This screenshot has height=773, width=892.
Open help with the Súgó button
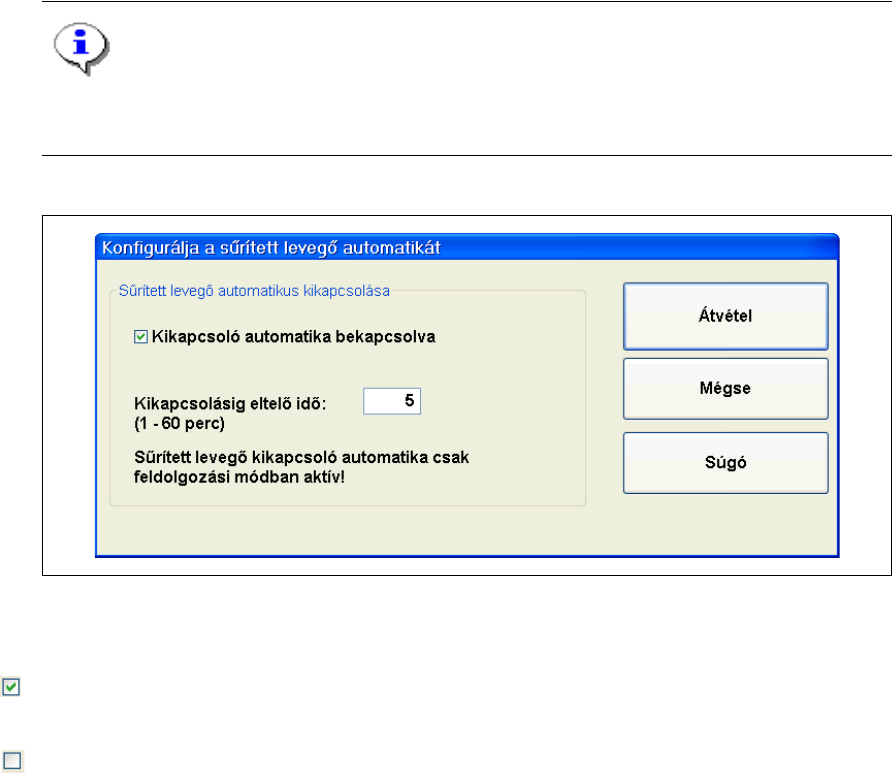(x=725, y=462)
